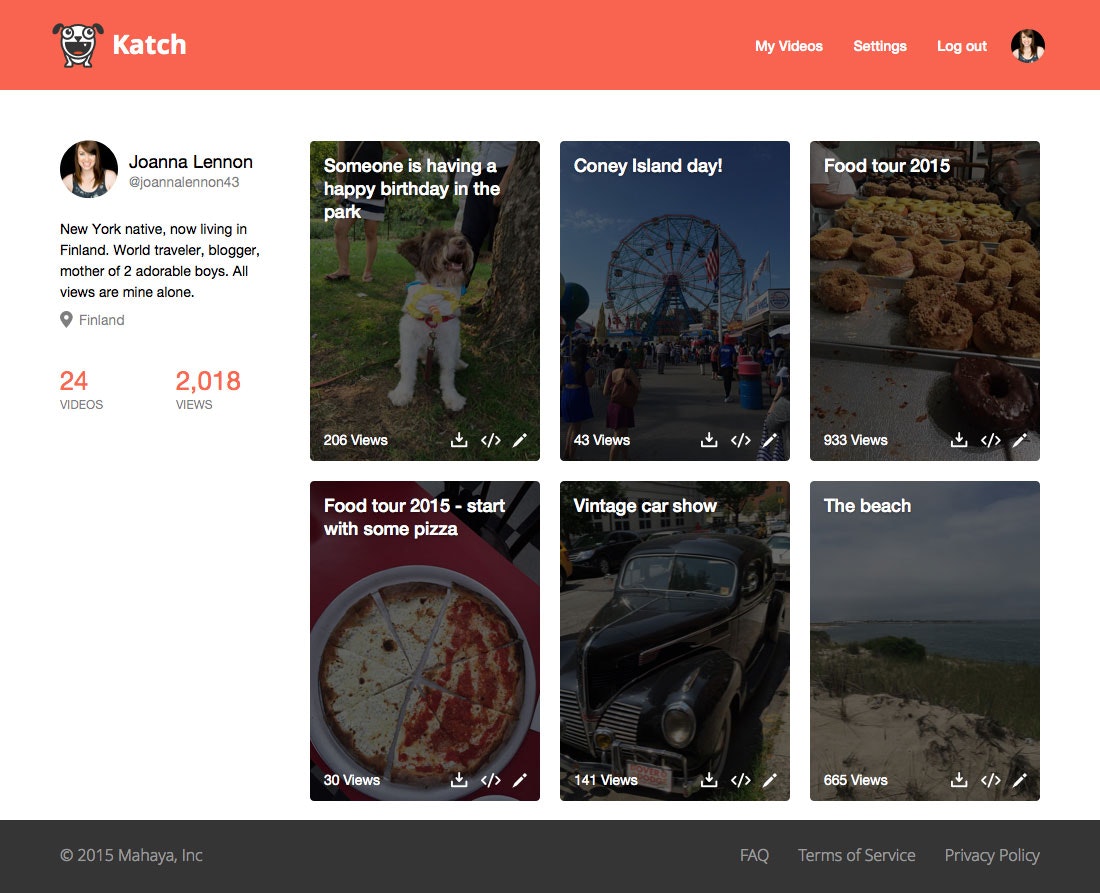Open embed code for "Vintage car show"
Screen dimensions: 1100x893
pyautogui.click(x=741, y=779)
